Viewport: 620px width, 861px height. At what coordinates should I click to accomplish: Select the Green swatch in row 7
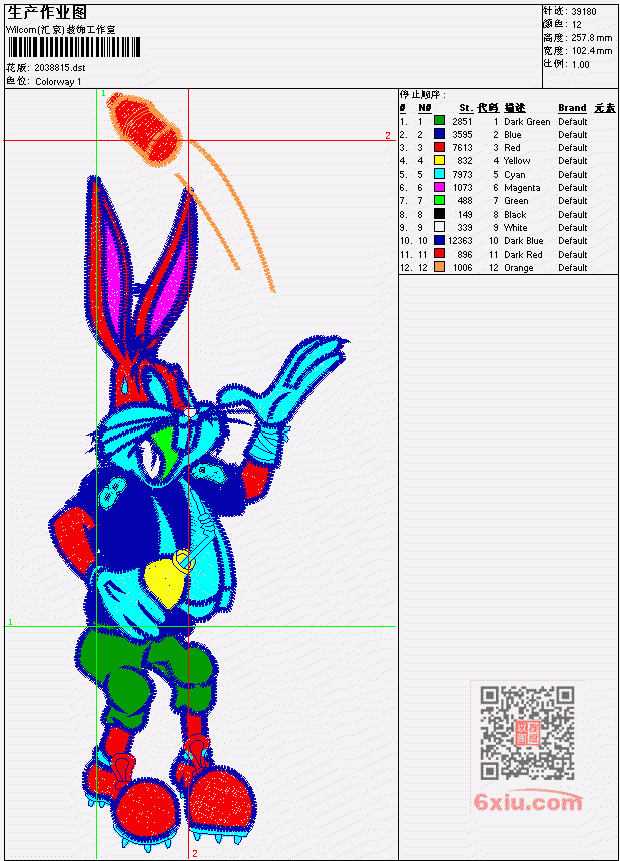click(439, 200)
